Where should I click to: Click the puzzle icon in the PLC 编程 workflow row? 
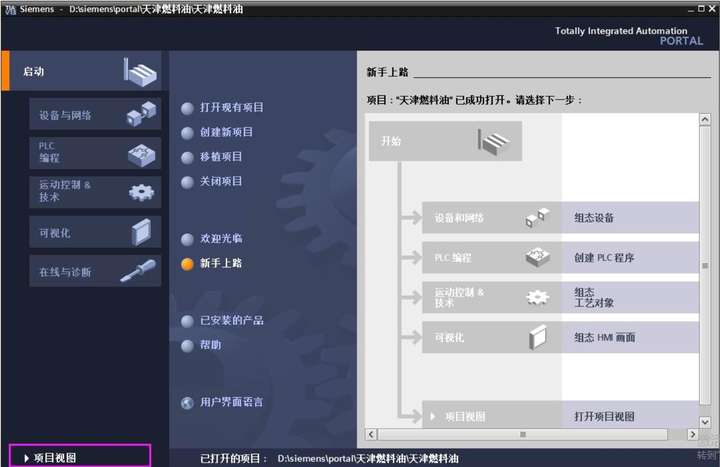coord(537,258)
